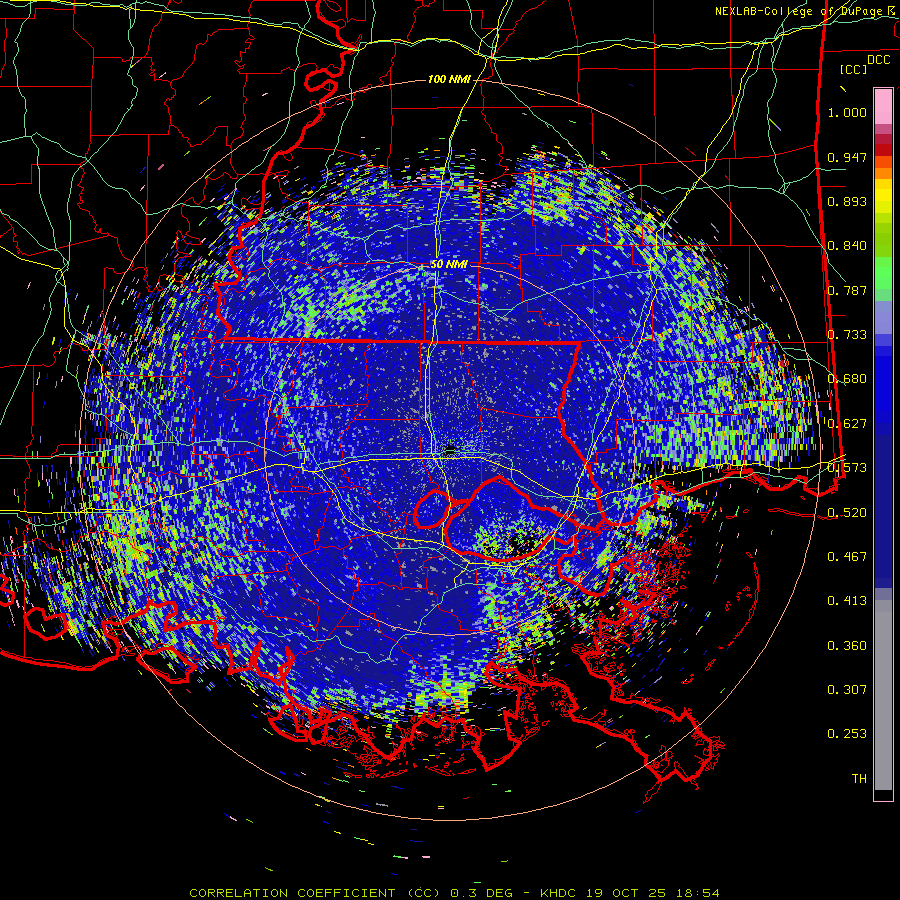Select the 1.000 scale value
The image size is (900, 900).
[x=847, y=112]
